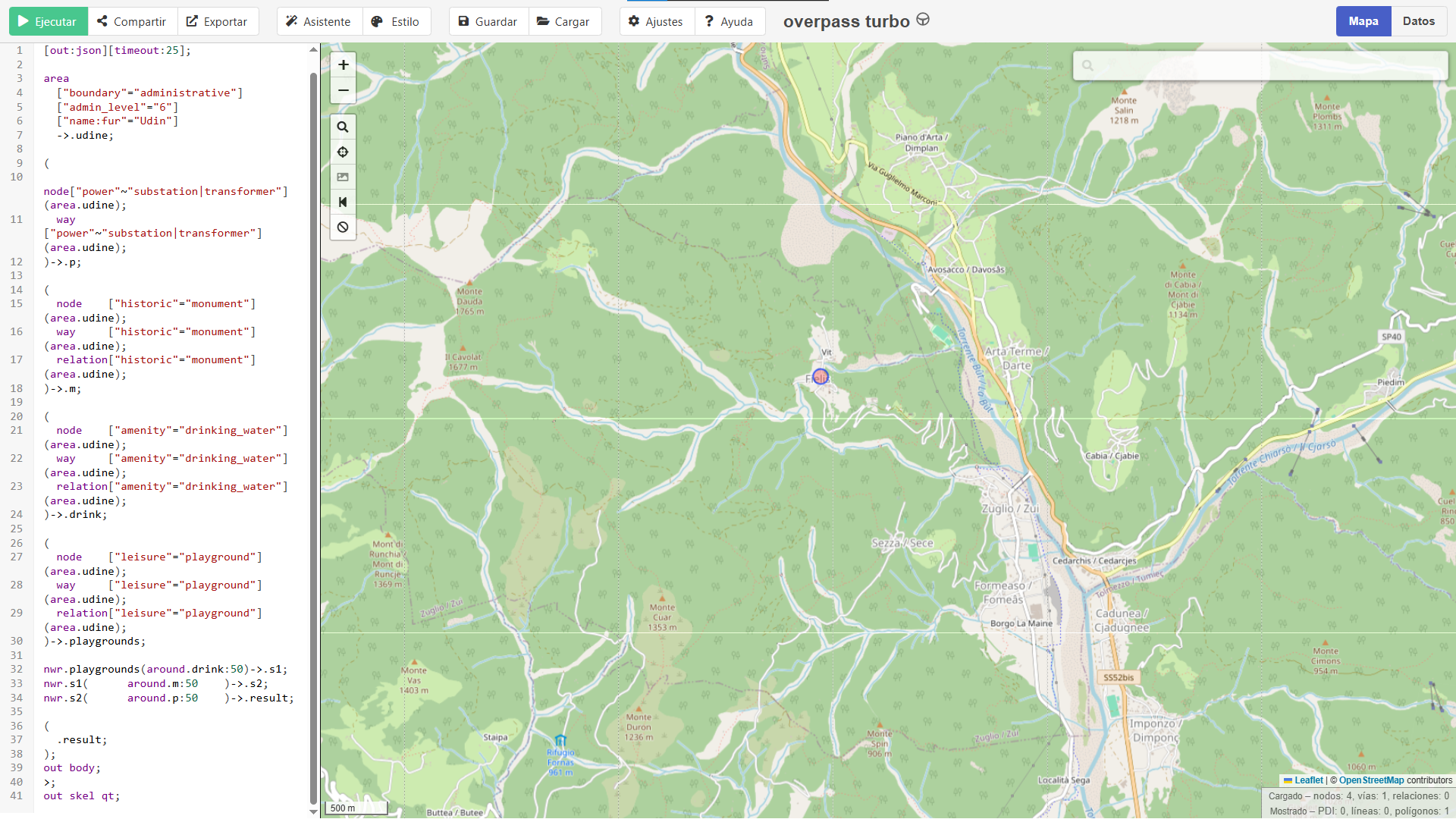Run the query with Ejecutar

point(48,21)
